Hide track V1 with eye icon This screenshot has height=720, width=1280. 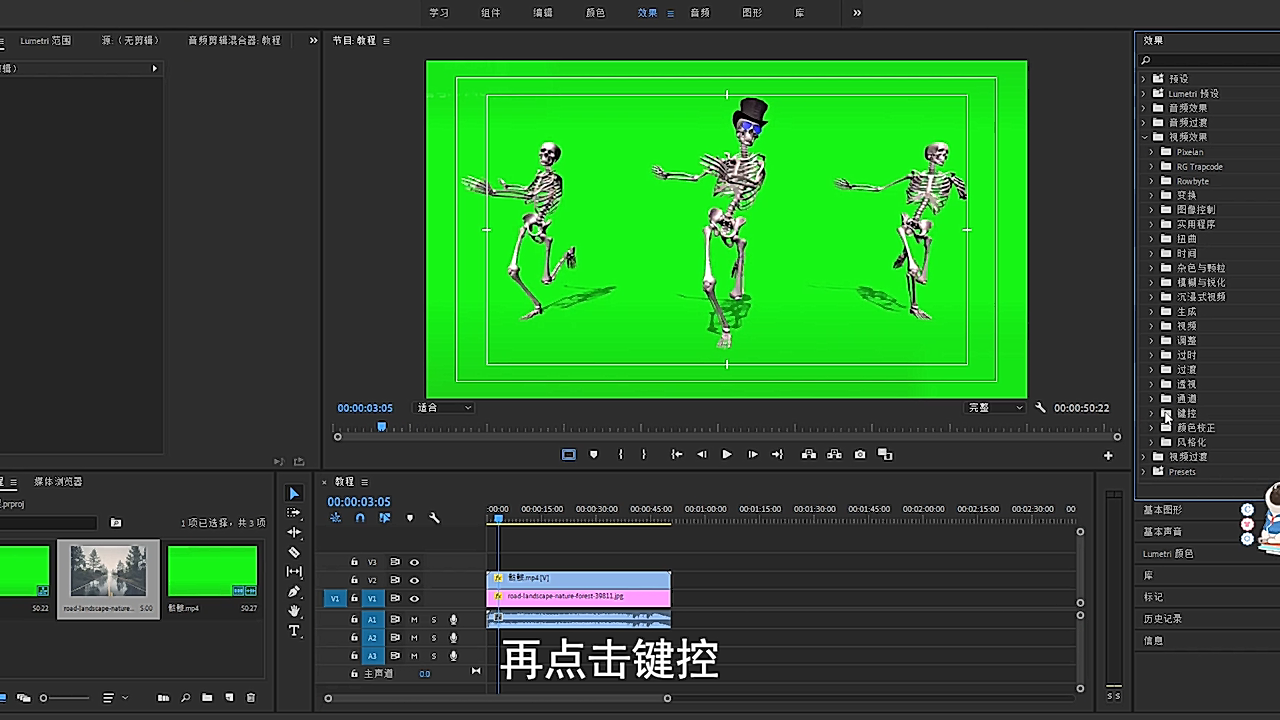[414, 598]
